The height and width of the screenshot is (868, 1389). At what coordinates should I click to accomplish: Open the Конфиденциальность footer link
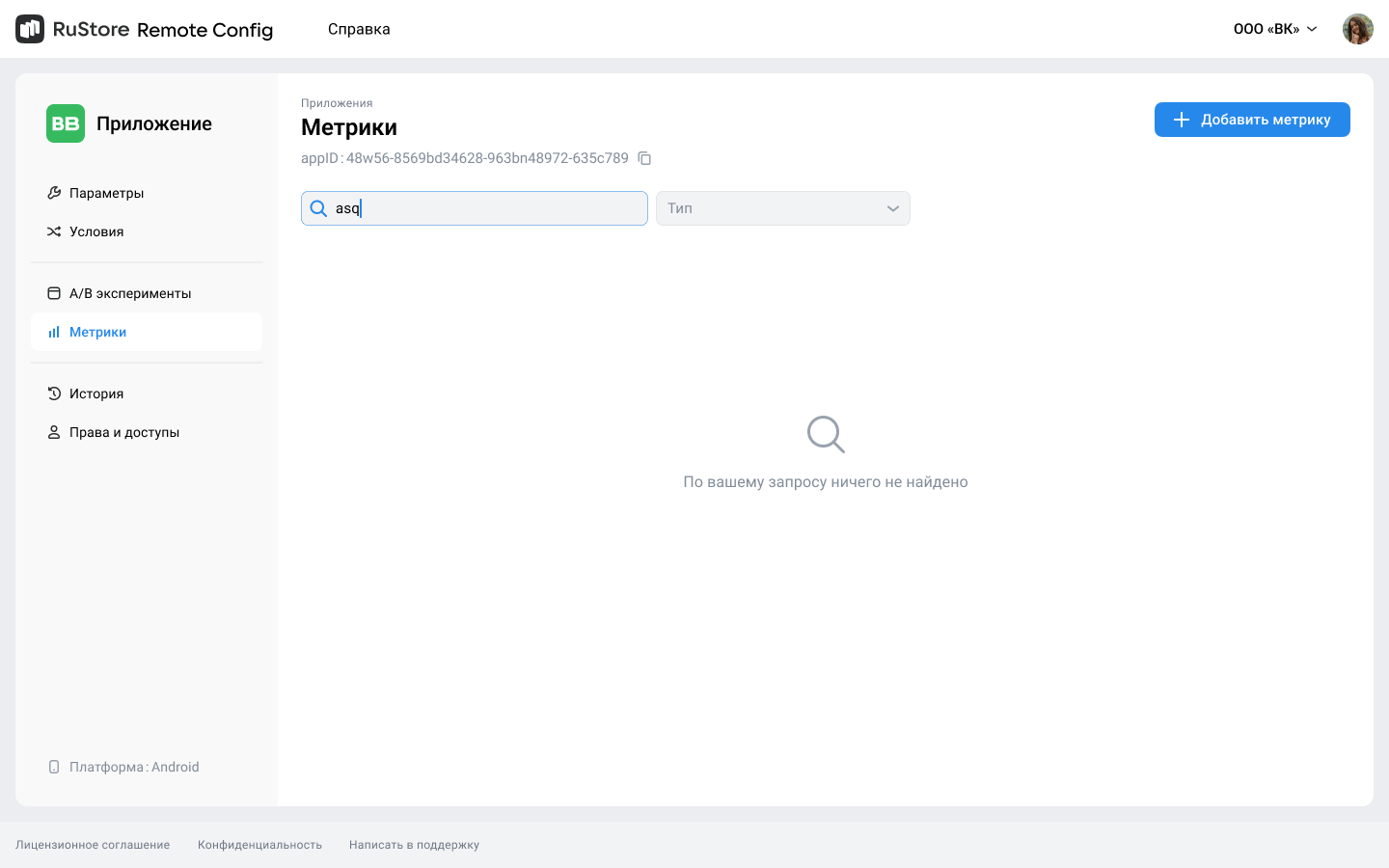[259, 845]
